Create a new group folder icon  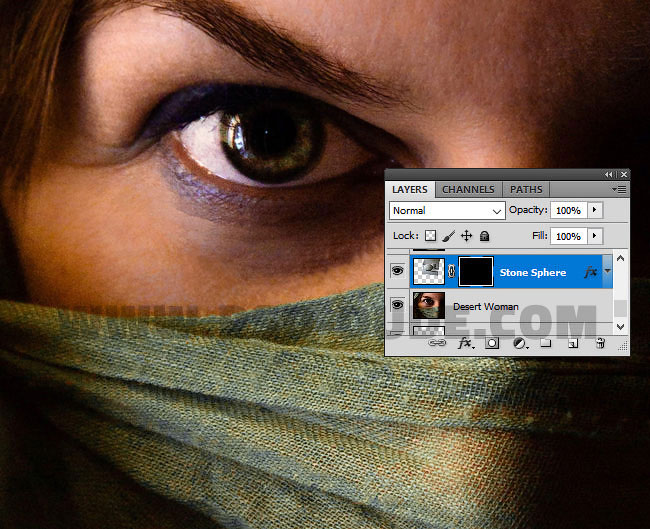point(546,343)
